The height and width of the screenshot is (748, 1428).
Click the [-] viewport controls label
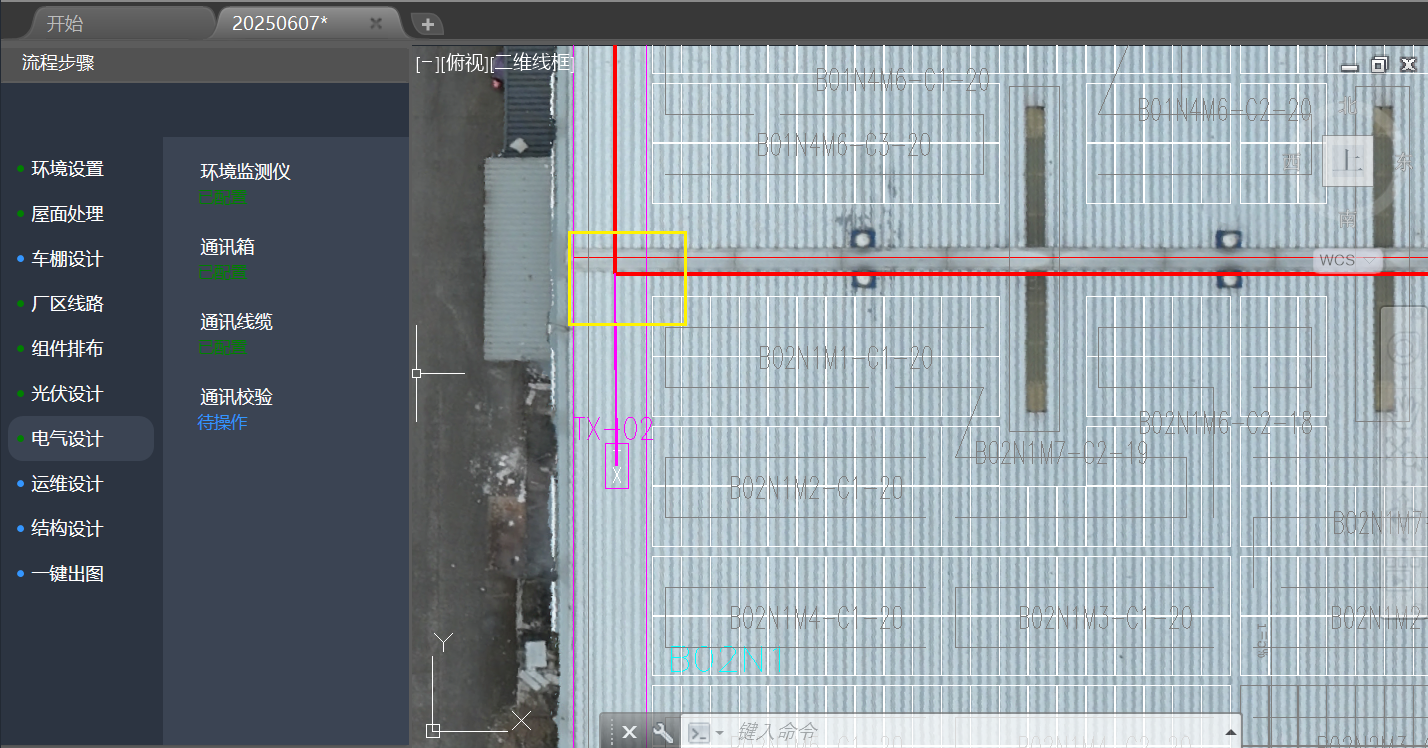(427, 63)
